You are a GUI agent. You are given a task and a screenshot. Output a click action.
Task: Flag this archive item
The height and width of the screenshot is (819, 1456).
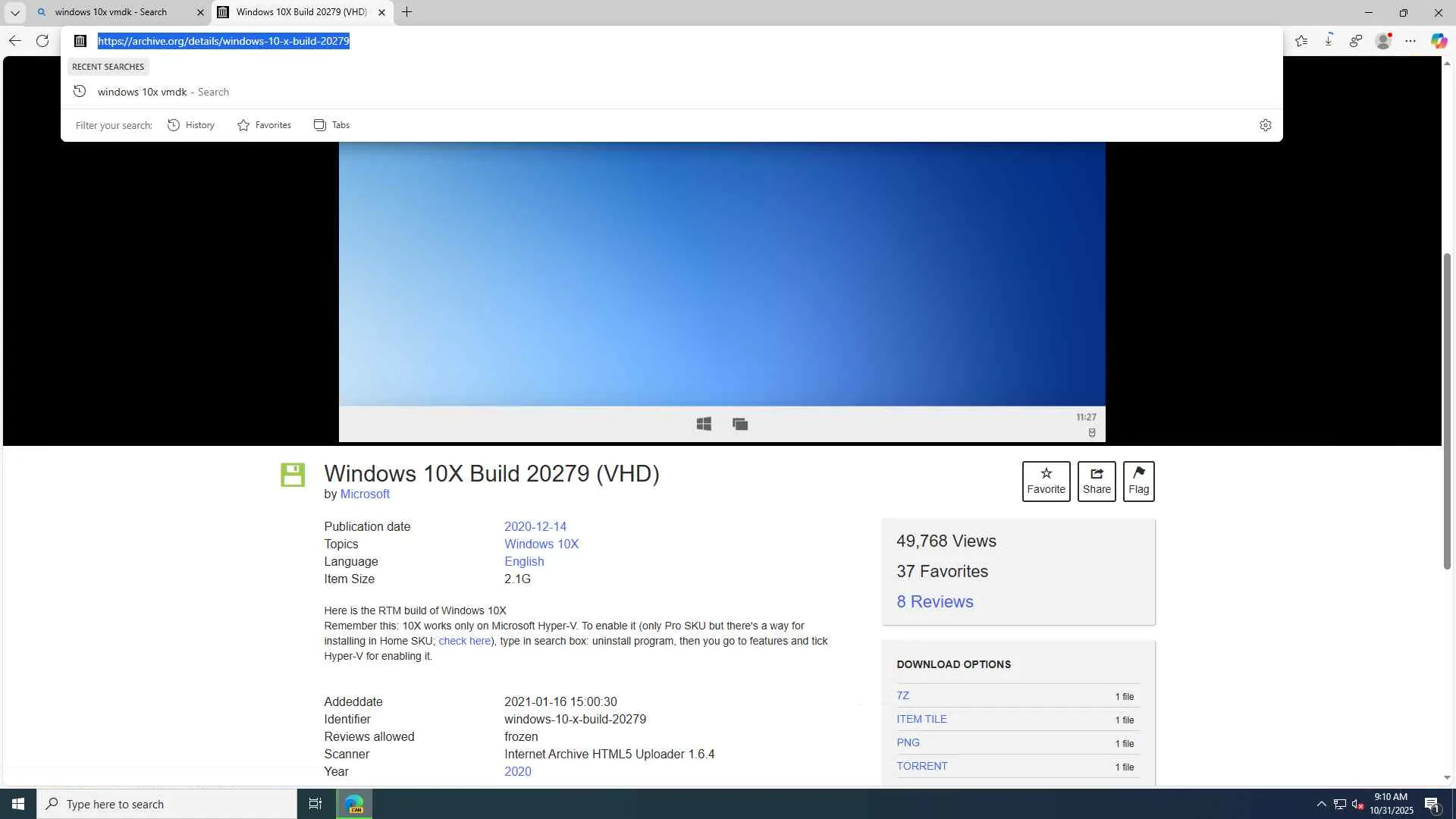pyautogui.click(x=1138, y=481)
